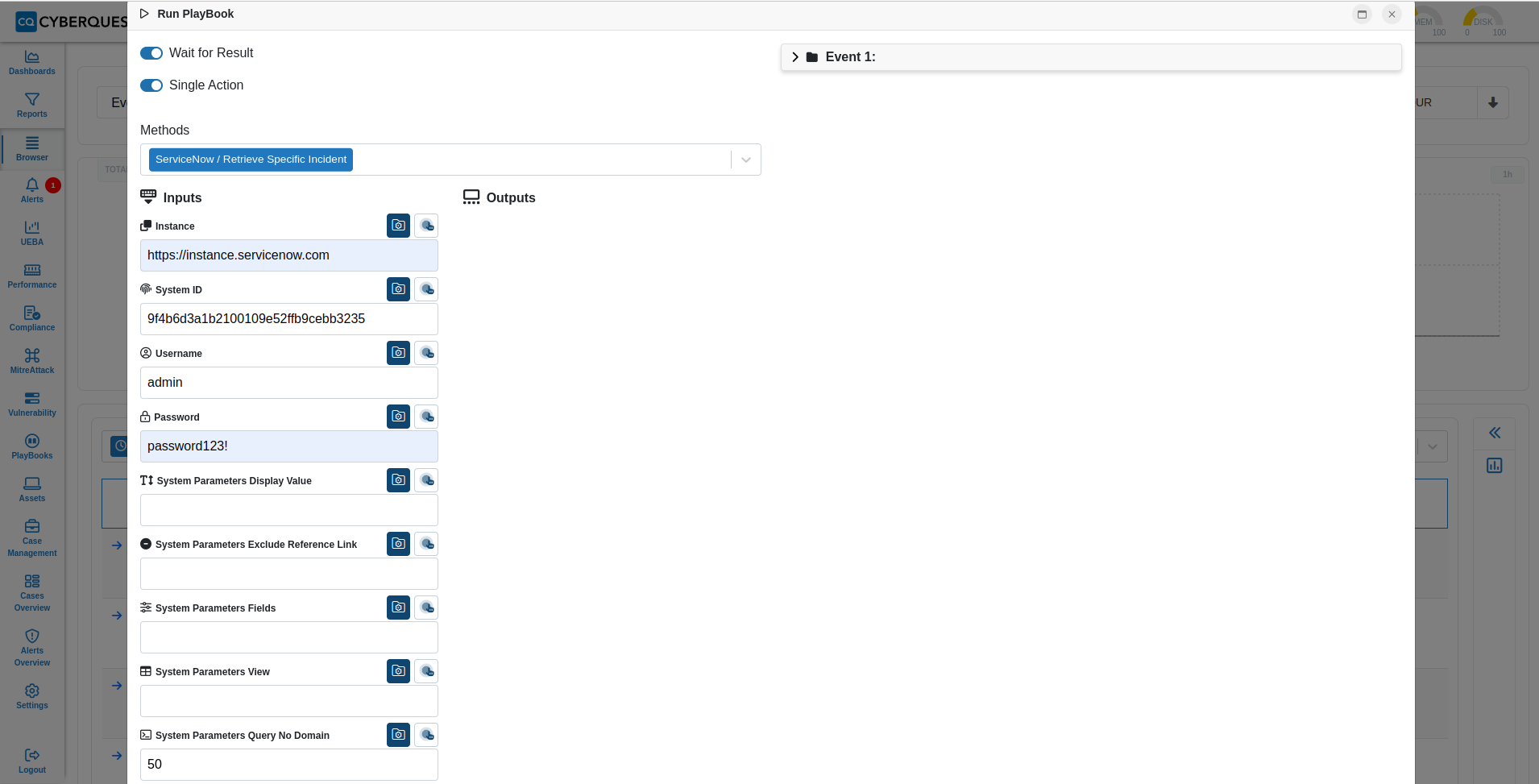Click the Query No Domain field with 50
The width and height of the screenshot is (1539, 784).
click(289, 765)
